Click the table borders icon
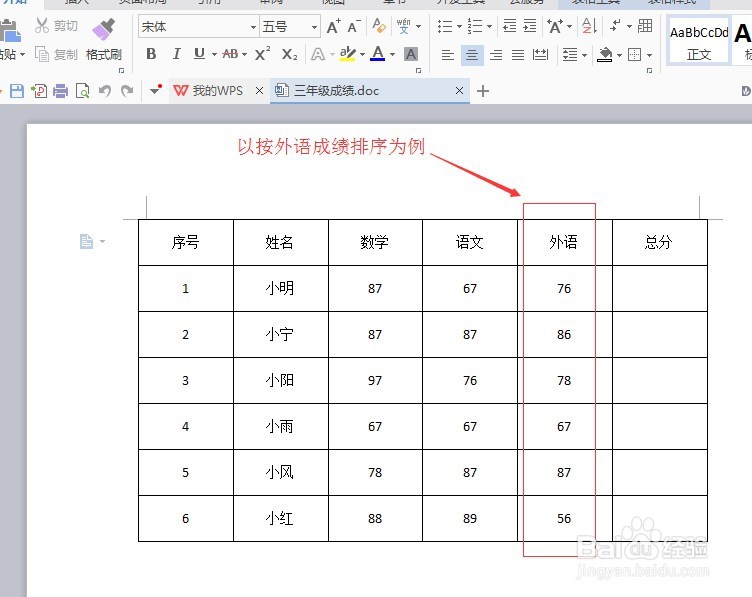Image resolution: width=752 pixels, height=597 pixels. tap(634, 55)
